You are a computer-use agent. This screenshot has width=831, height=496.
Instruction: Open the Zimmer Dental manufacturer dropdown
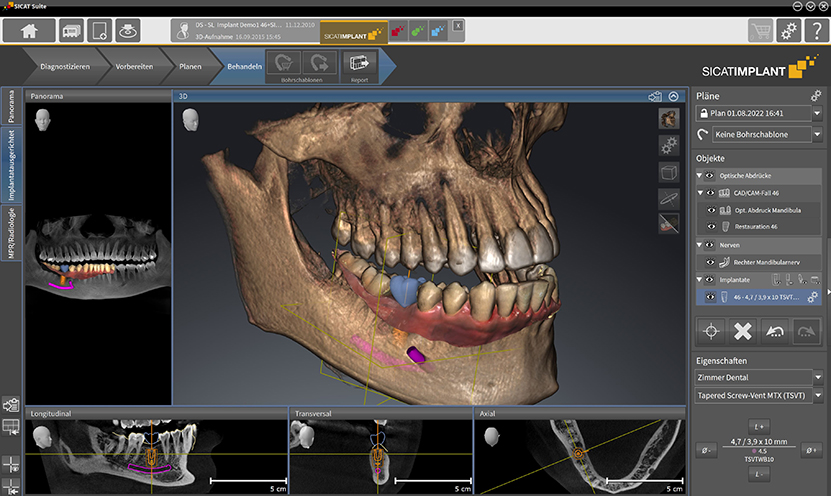point(818,377)
